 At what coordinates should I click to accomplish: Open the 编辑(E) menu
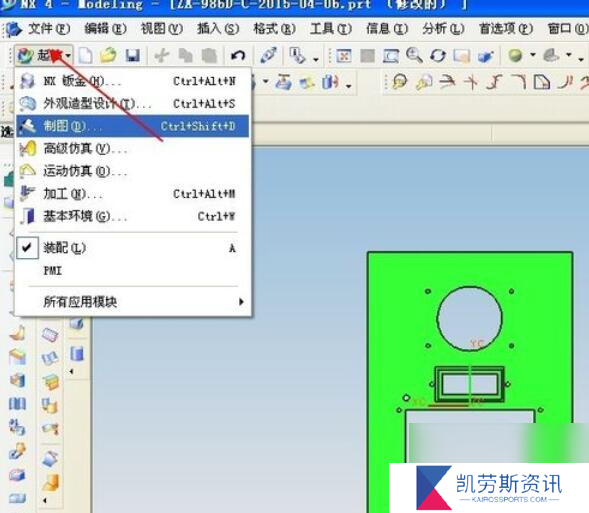coord(106,29)
